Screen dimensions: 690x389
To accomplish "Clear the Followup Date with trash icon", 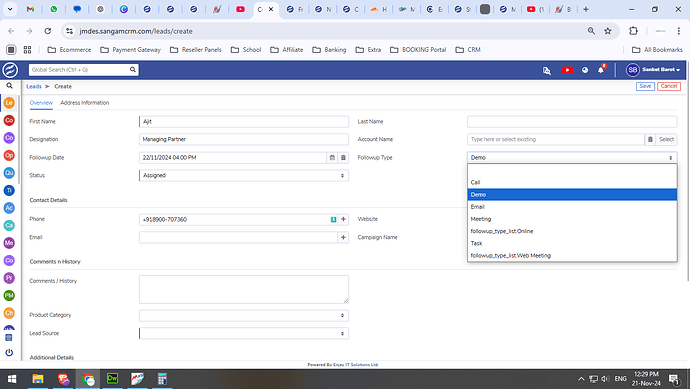I will (344, 158).
